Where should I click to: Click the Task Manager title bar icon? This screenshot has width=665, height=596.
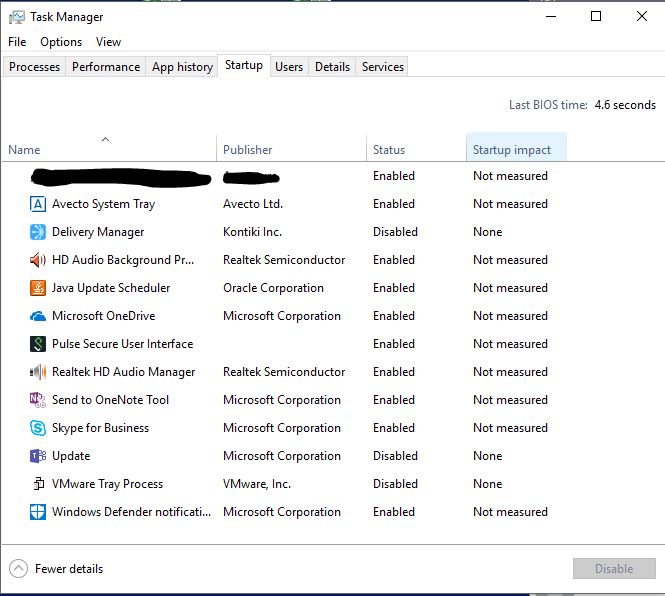[x=17, y=17]
